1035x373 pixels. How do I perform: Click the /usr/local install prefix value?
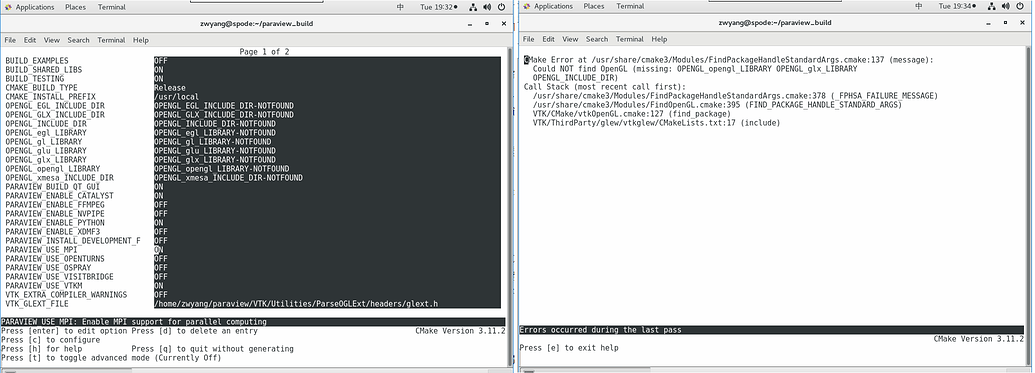175,97
